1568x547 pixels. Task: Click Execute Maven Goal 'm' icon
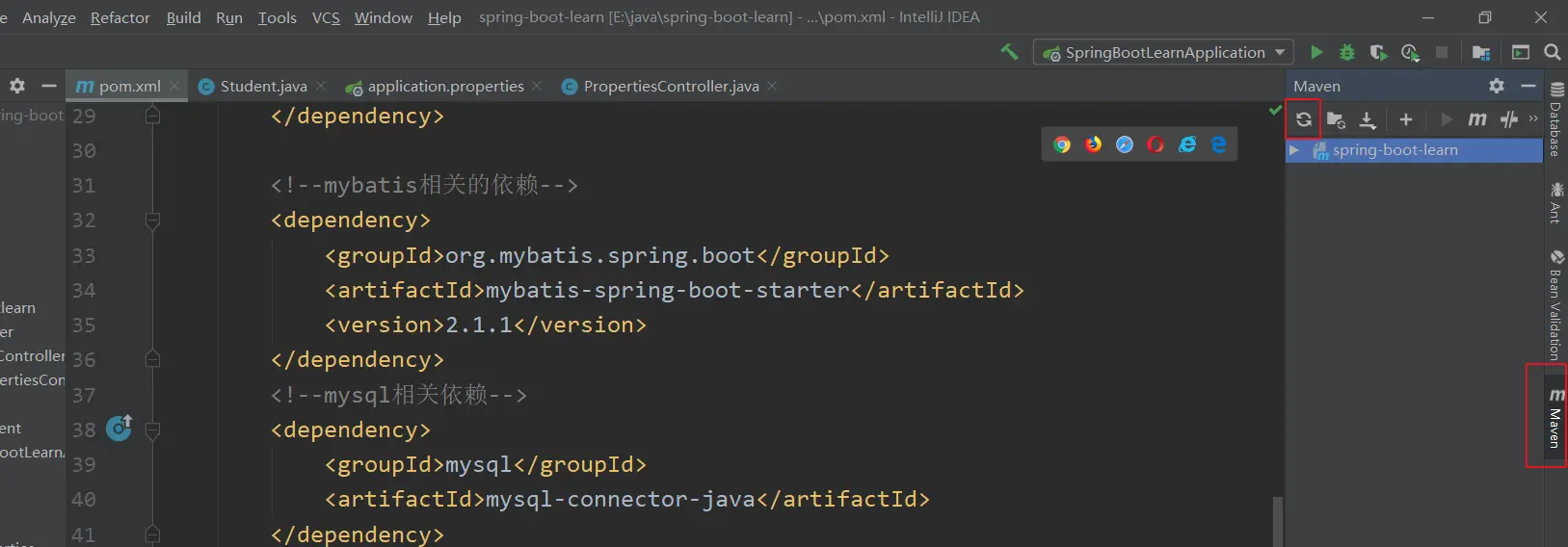pyautogui.click(x=1476, y=119)
